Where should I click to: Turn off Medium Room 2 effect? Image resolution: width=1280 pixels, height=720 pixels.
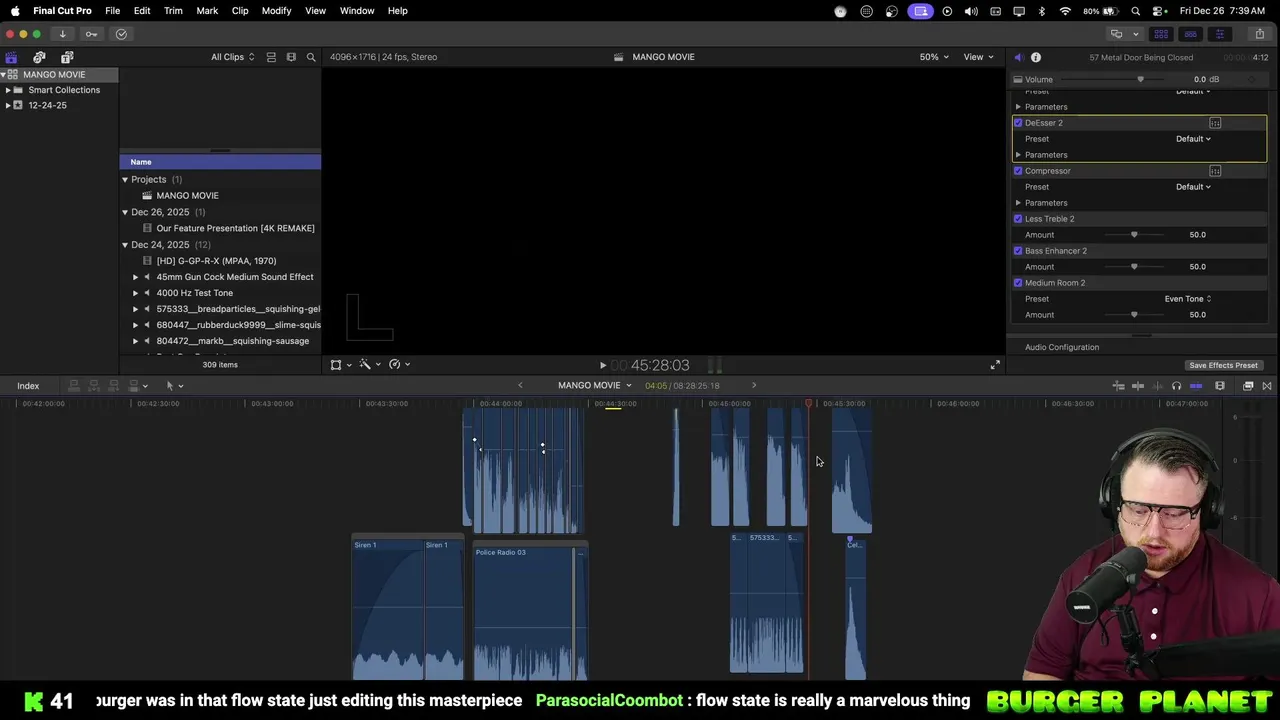click(1018, 283)
